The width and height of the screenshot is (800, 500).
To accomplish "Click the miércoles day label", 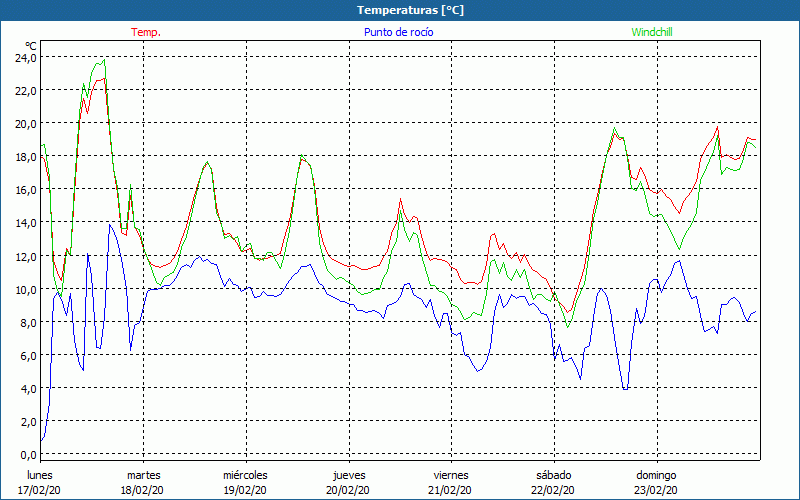I will click(x=245, y=475).
